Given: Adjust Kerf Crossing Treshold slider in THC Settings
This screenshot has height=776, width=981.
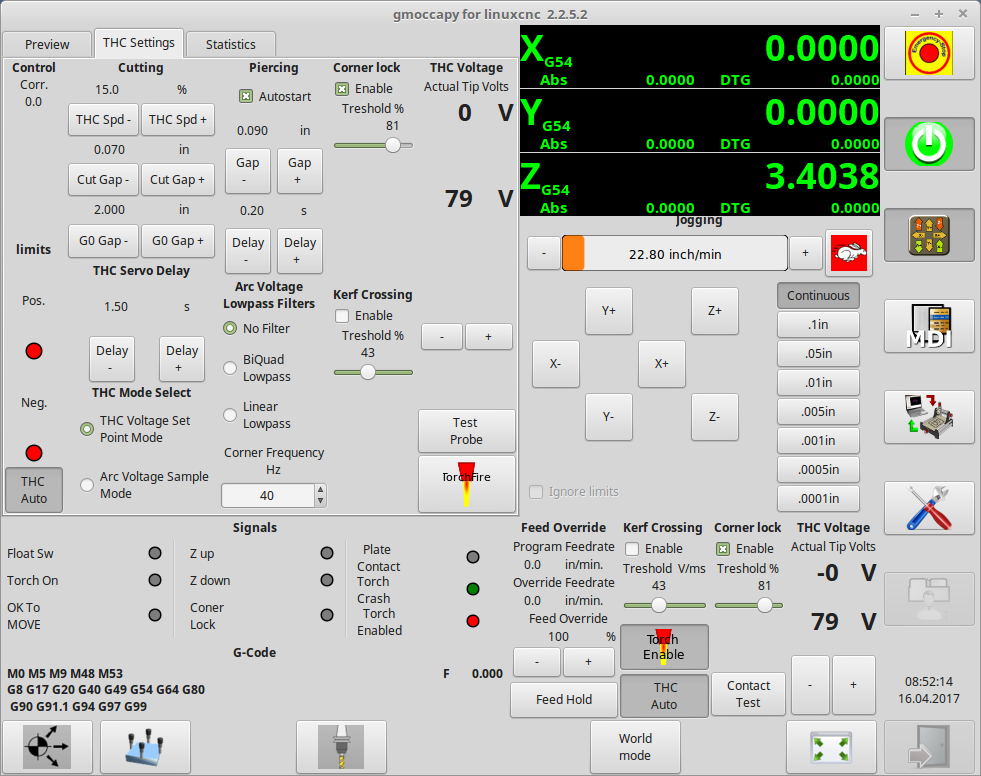Looking at the screenshot, I should (374, 372).
